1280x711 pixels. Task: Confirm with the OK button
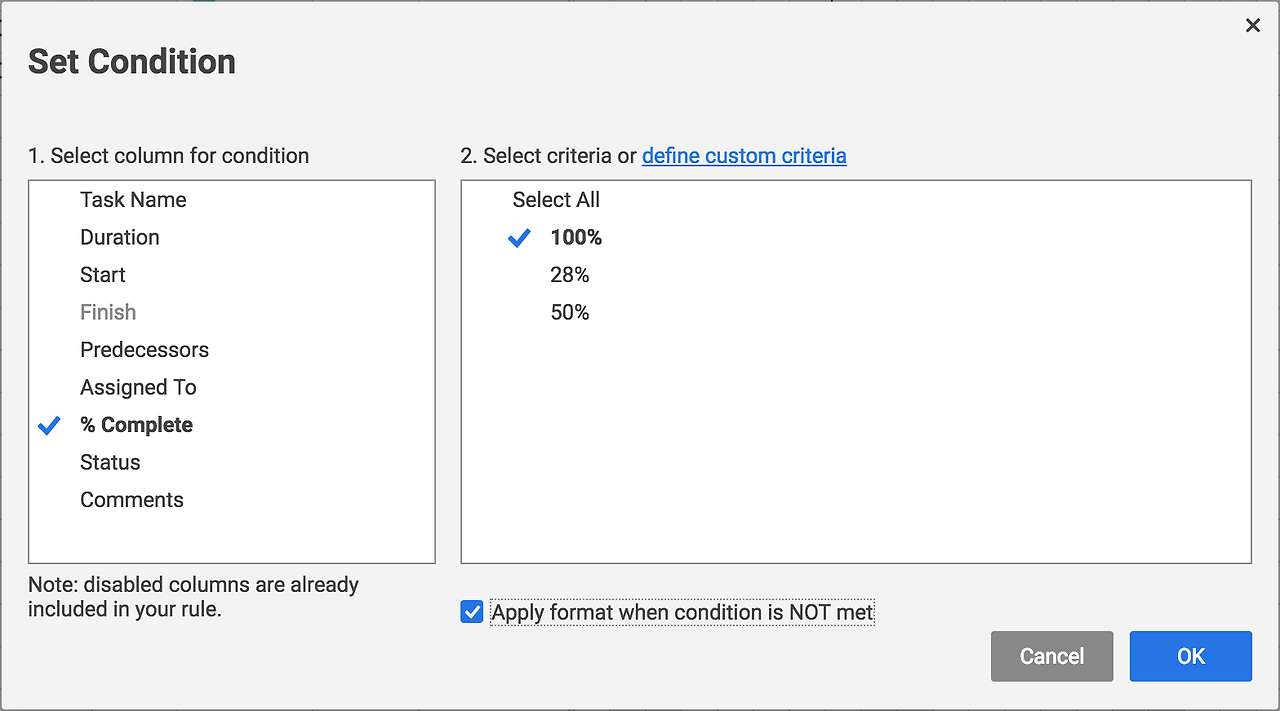click(1190, 656)
